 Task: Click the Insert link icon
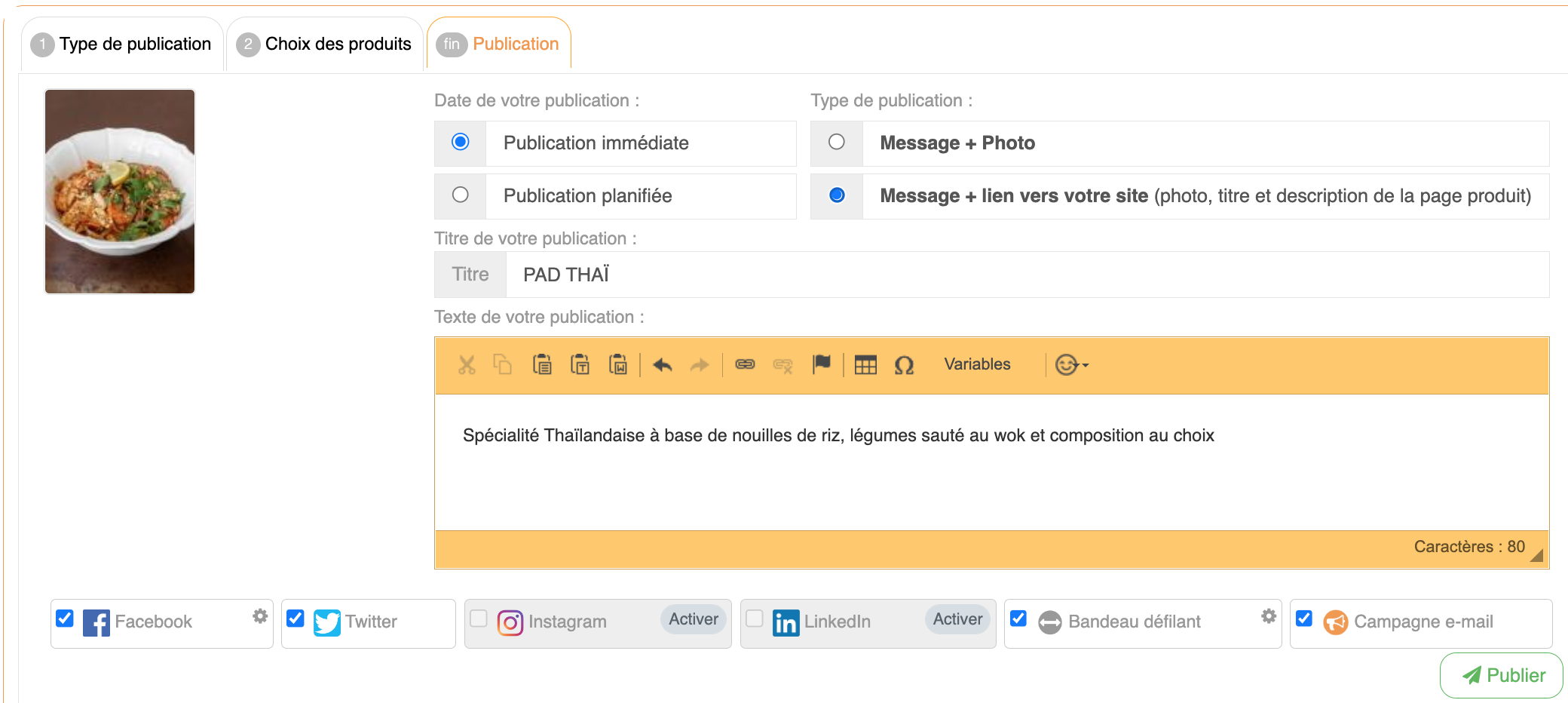(745, 365)
